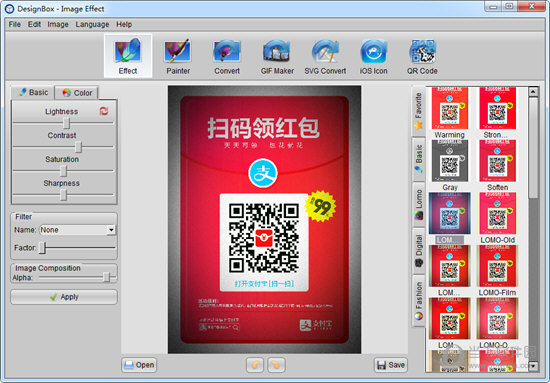Open the Help menu
Viewport: 550px width, 383px height.
pyautogui.click(x=124, y=25)
